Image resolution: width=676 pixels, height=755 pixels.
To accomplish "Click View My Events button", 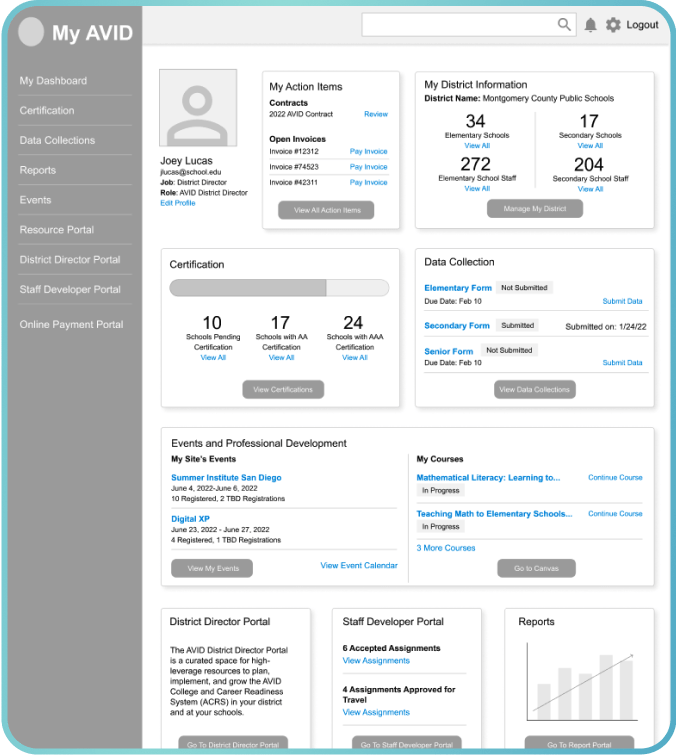I will (x=212, y=568).
